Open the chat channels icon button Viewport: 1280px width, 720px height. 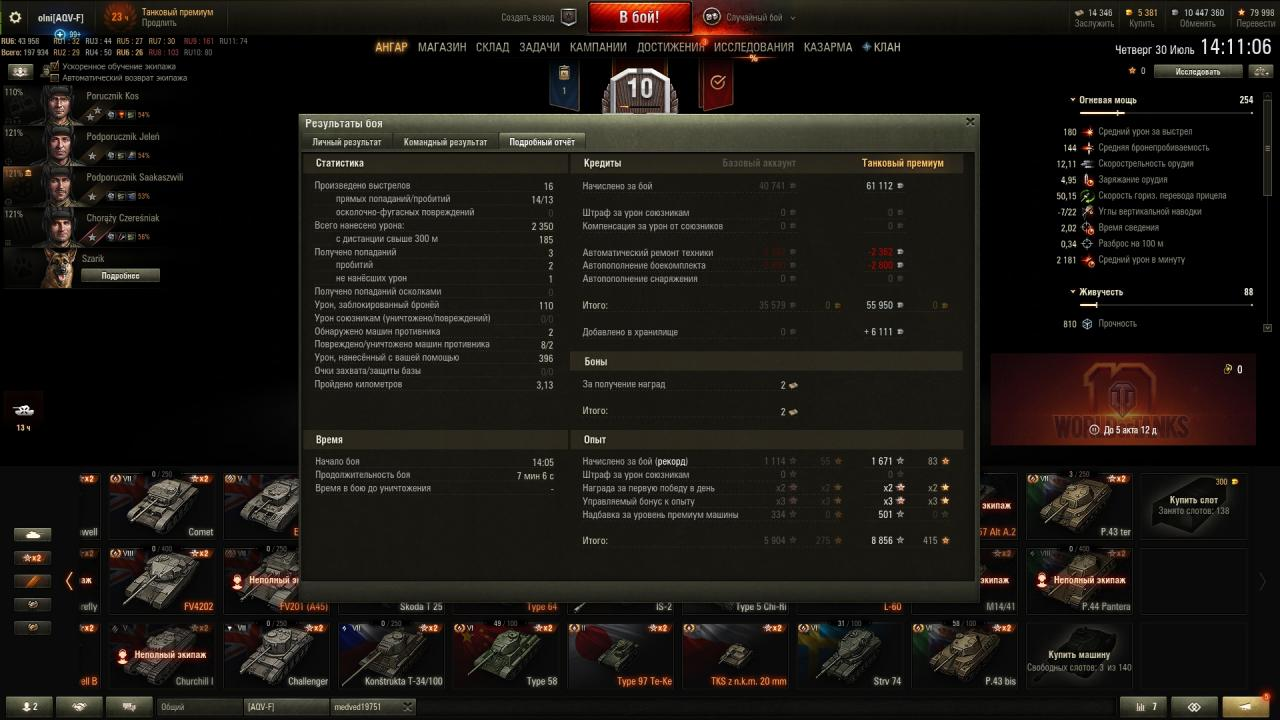129,706
